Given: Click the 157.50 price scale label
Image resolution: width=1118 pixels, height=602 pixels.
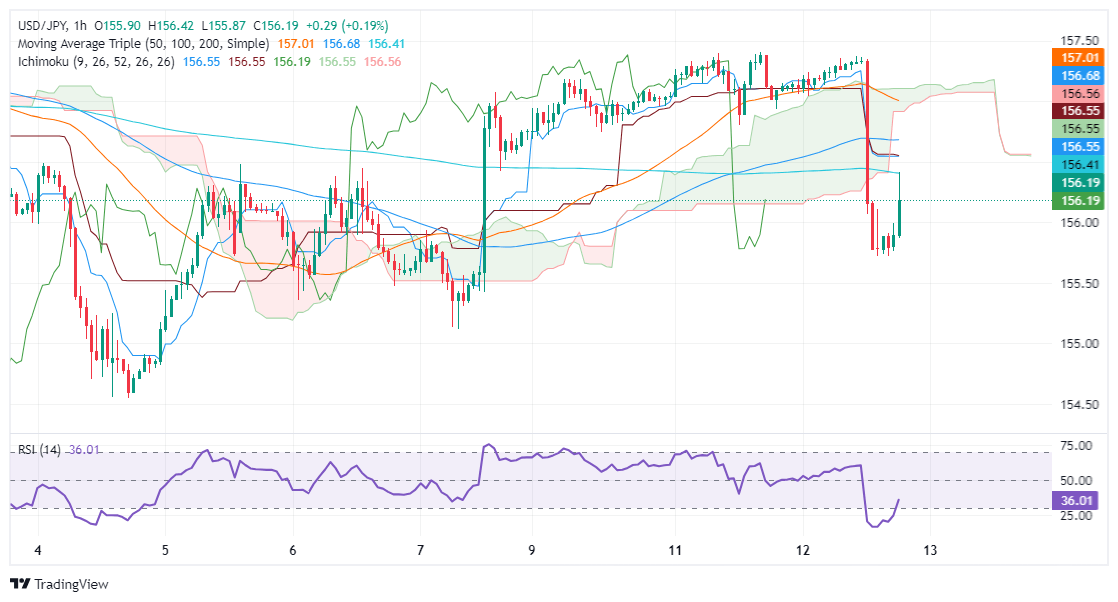Looking at the screenshot, I should click(x=1078, y=41).
